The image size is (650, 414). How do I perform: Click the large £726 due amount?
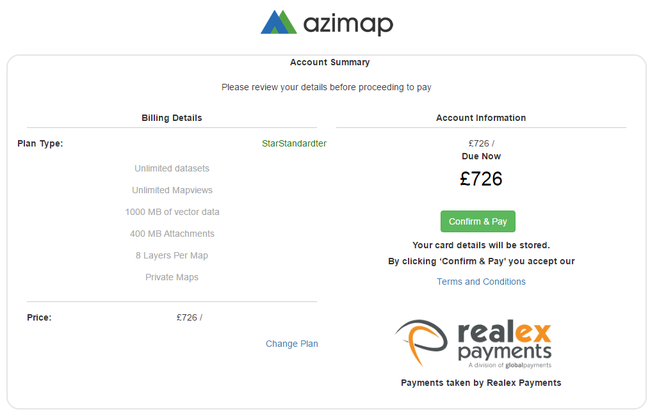click(x=481, y=179)
